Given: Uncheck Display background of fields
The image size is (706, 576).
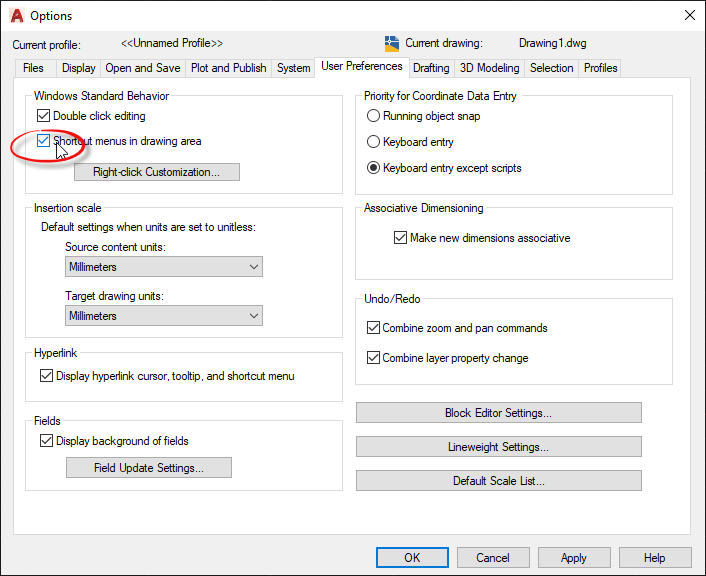Looking at the screenshot, I should pos(46,441).
